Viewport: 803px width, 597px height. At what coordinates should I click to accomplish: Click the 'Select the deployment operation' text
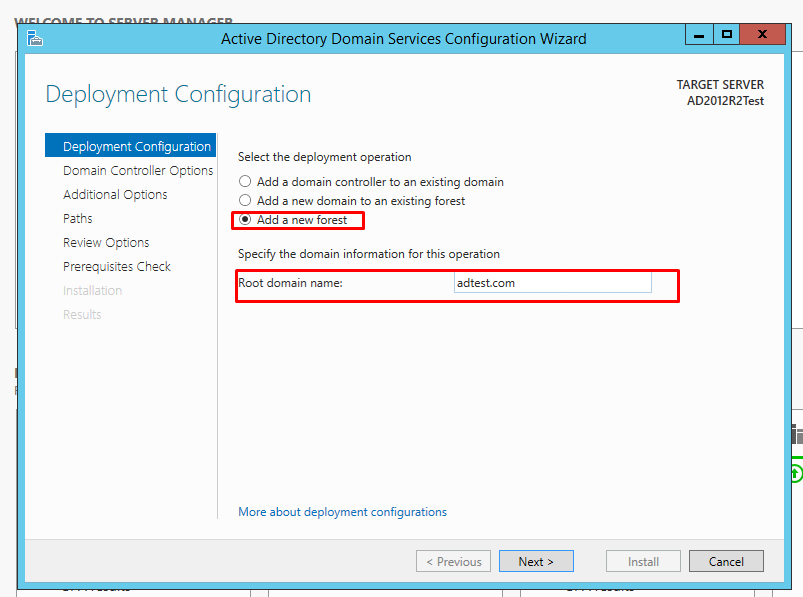(x=325, y=157)
